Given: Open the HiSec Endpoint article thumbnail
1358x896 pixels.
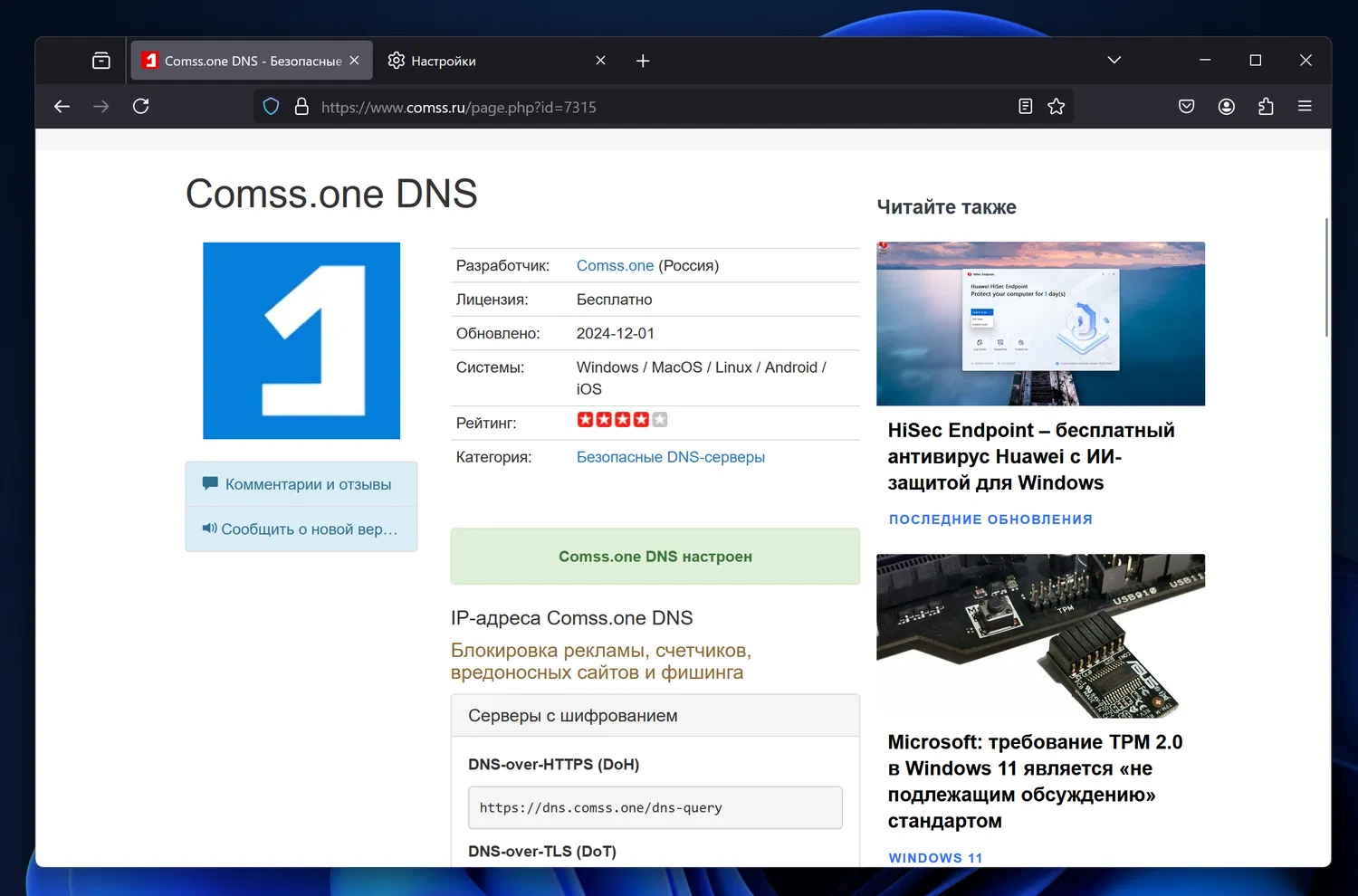Looking at the screenshot, I should click(1040, 323).
